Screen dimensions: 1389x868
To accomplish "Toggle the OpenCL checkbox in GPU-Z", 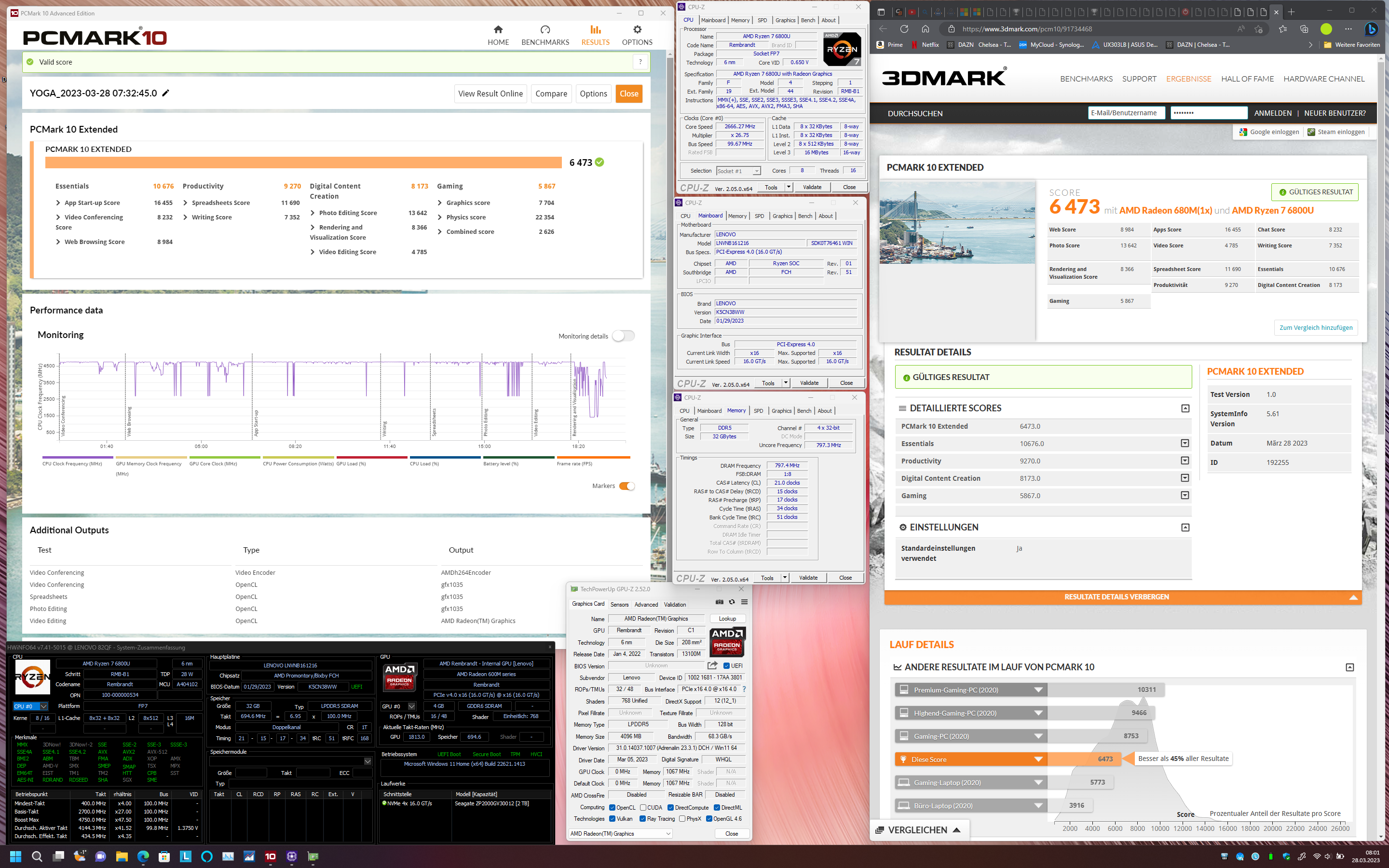I will coord(612,808).
